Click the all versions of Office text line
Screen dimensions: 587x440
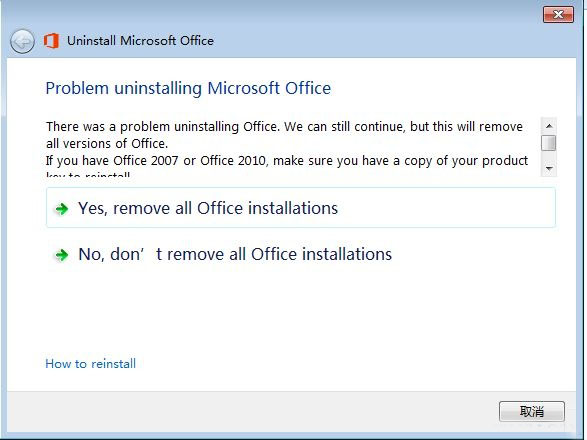click(x=107, y=143)
